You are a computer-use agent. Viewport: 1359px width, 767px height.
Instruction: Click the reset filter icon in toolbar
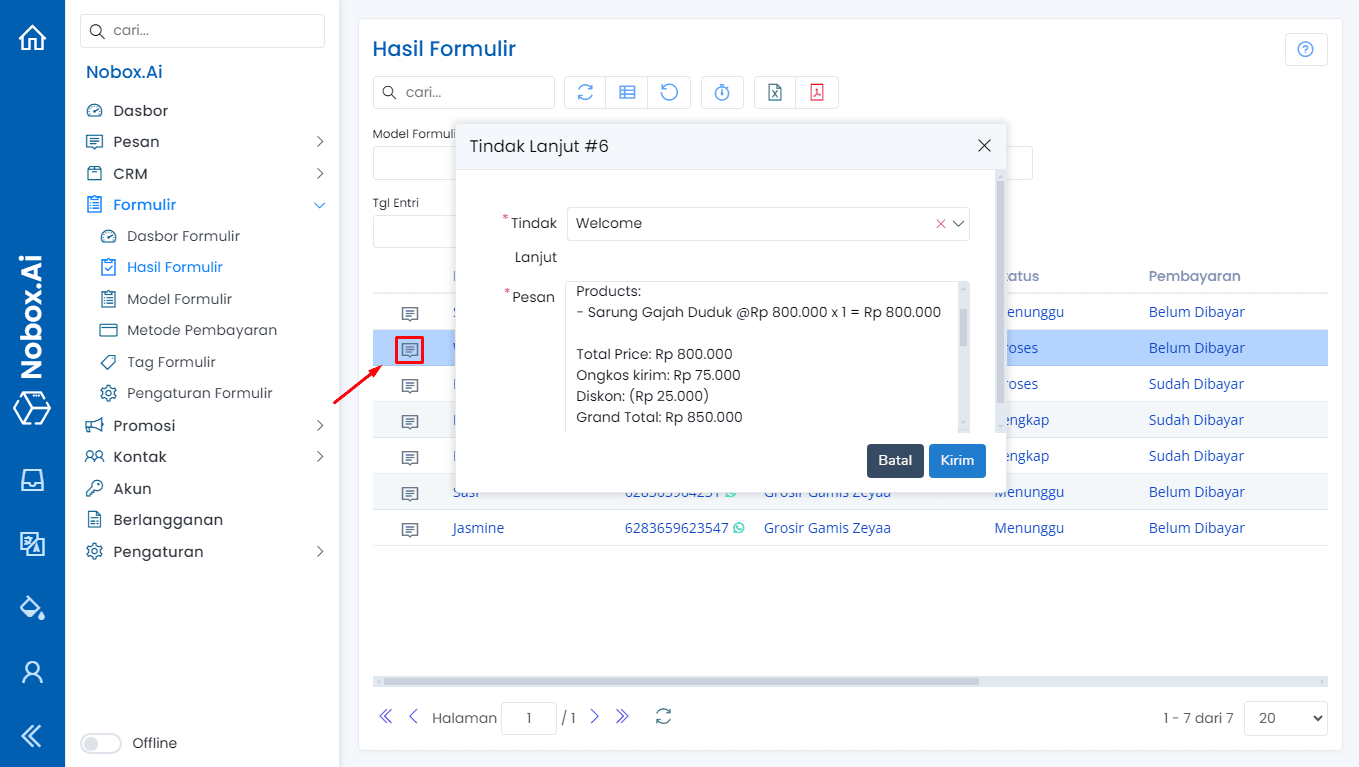(x=670, y=92)
